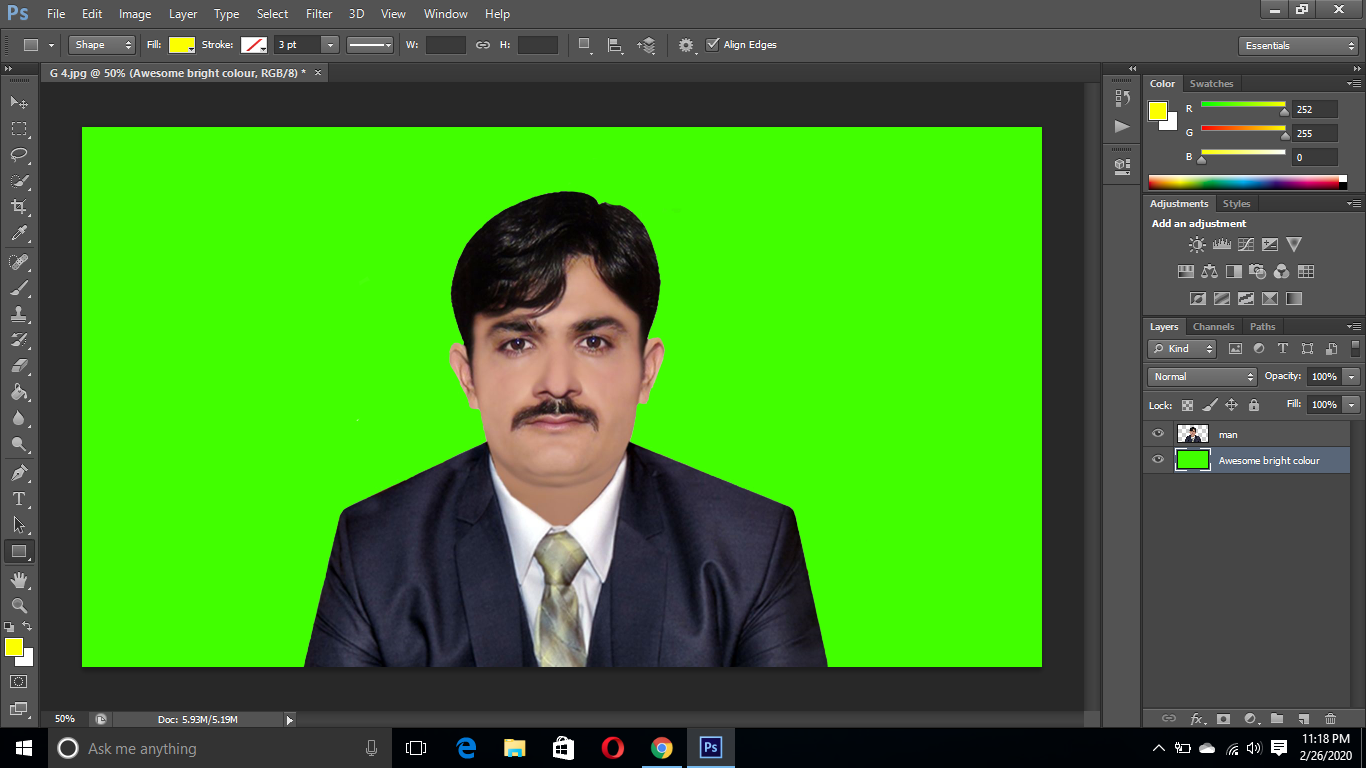Open Chrome from the taskbar
1366x768 pixels.
coord(662,748)
